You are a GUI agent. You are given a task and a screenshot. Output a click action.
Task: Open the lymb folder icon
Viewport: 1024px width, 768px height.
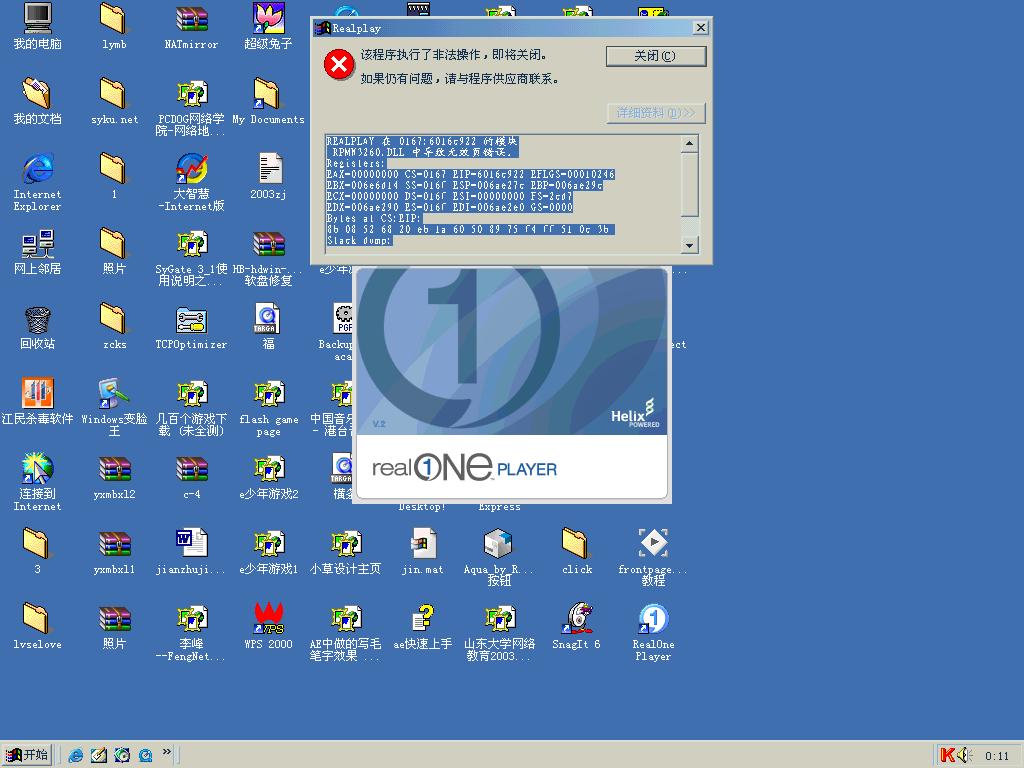[x=114, y=18]
